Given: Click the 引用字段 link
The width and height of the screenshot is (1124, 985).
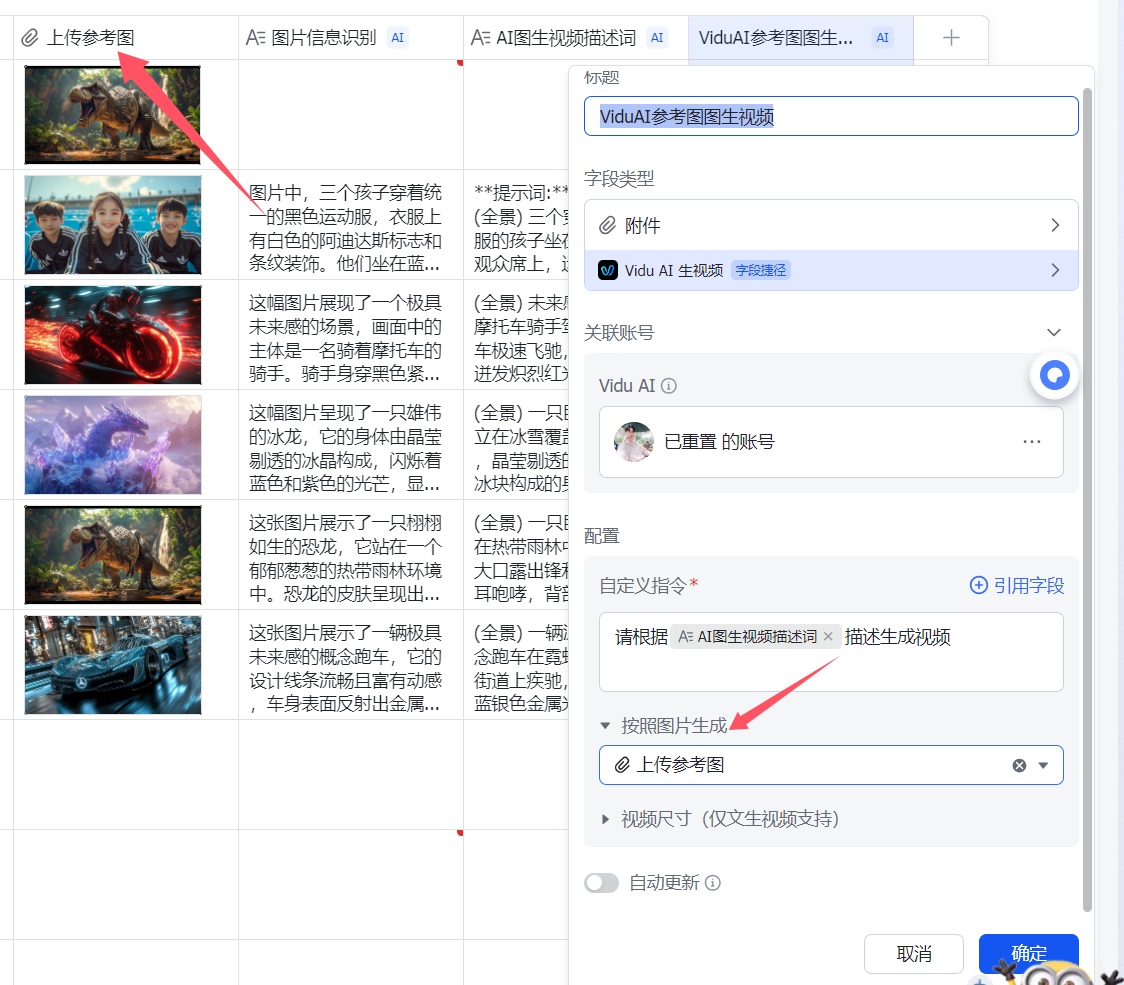Looking at the screenshot, I should pyautogui.click(x=1017, y=586).
